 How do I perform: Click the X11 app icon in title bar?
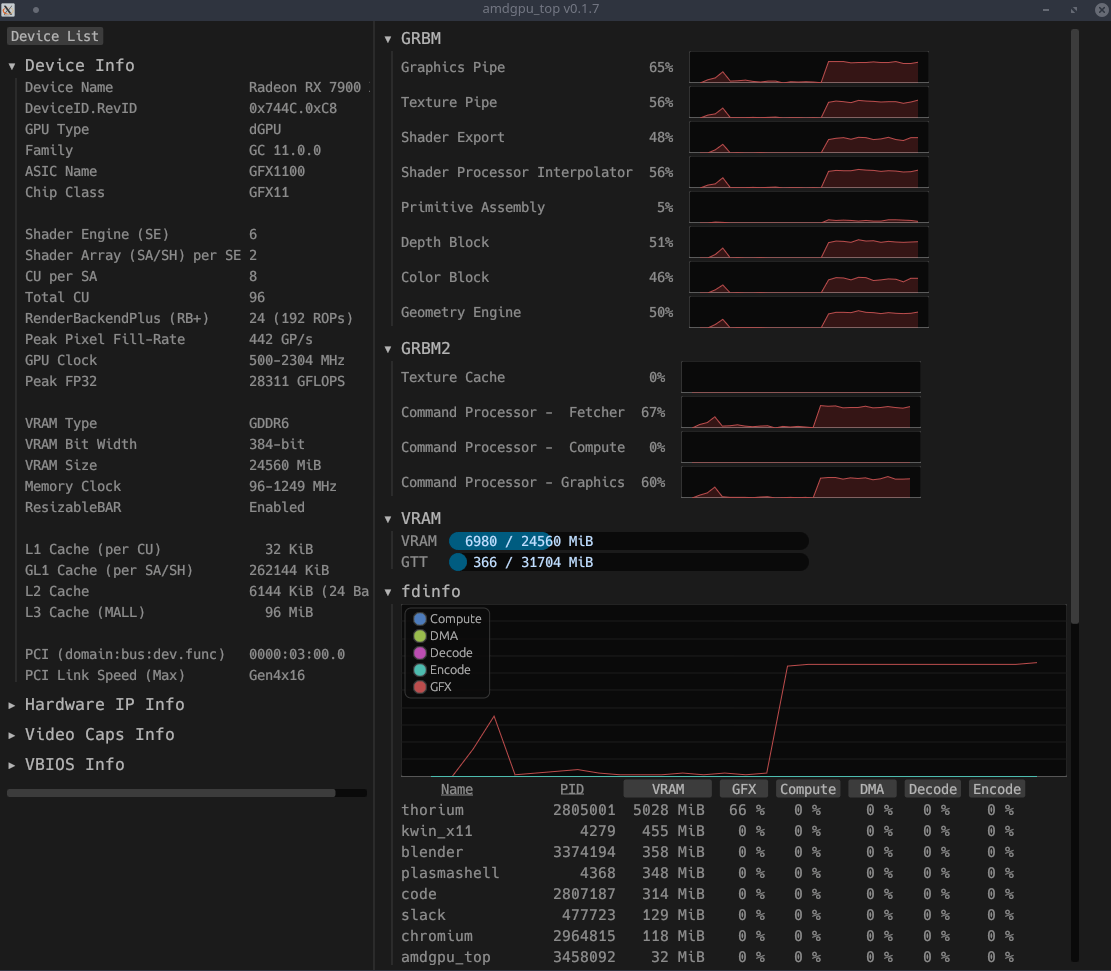click(8, 9)
